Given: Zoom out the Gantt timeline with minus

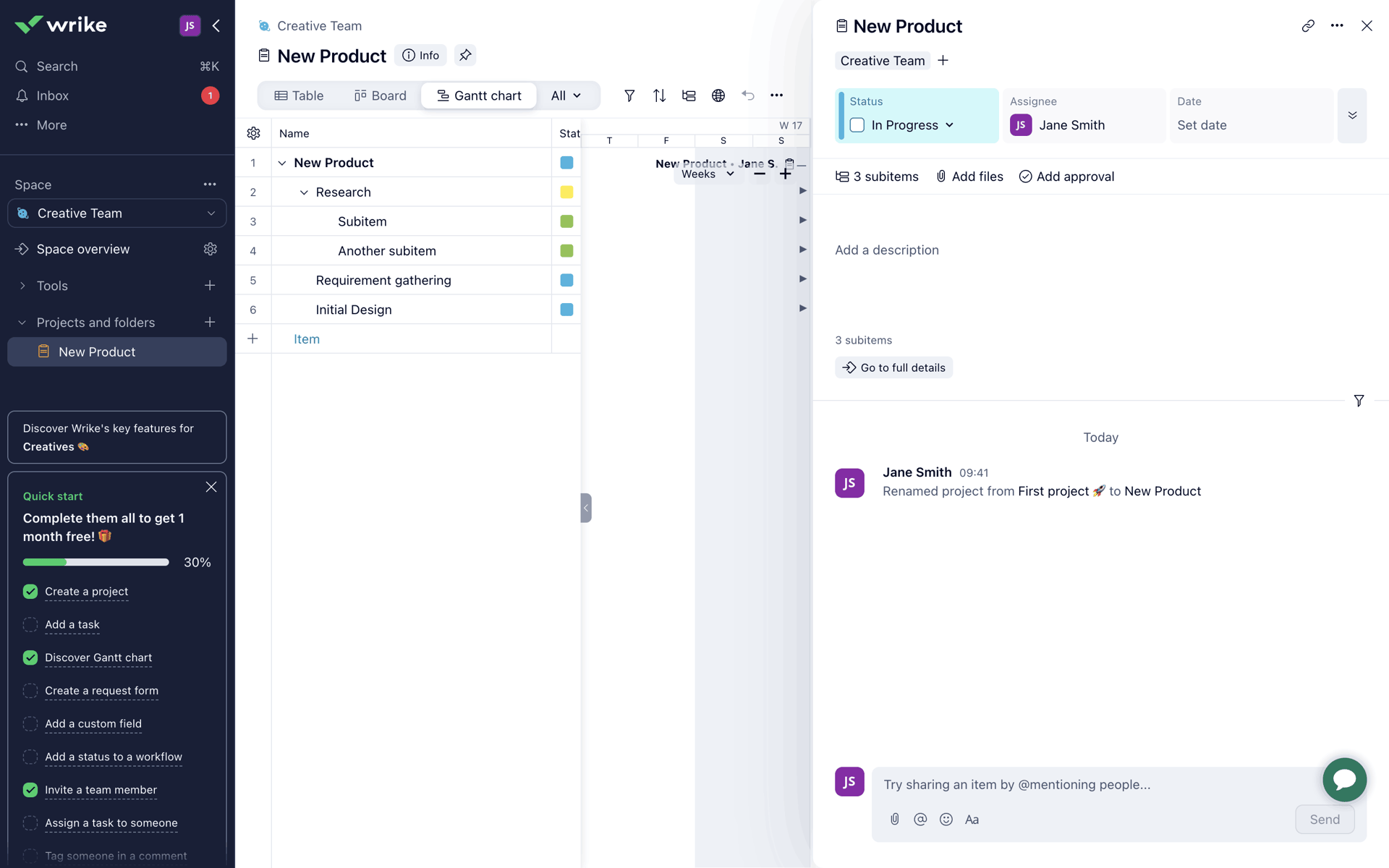Looking at the screenshot, I should (x=760, y=174).
